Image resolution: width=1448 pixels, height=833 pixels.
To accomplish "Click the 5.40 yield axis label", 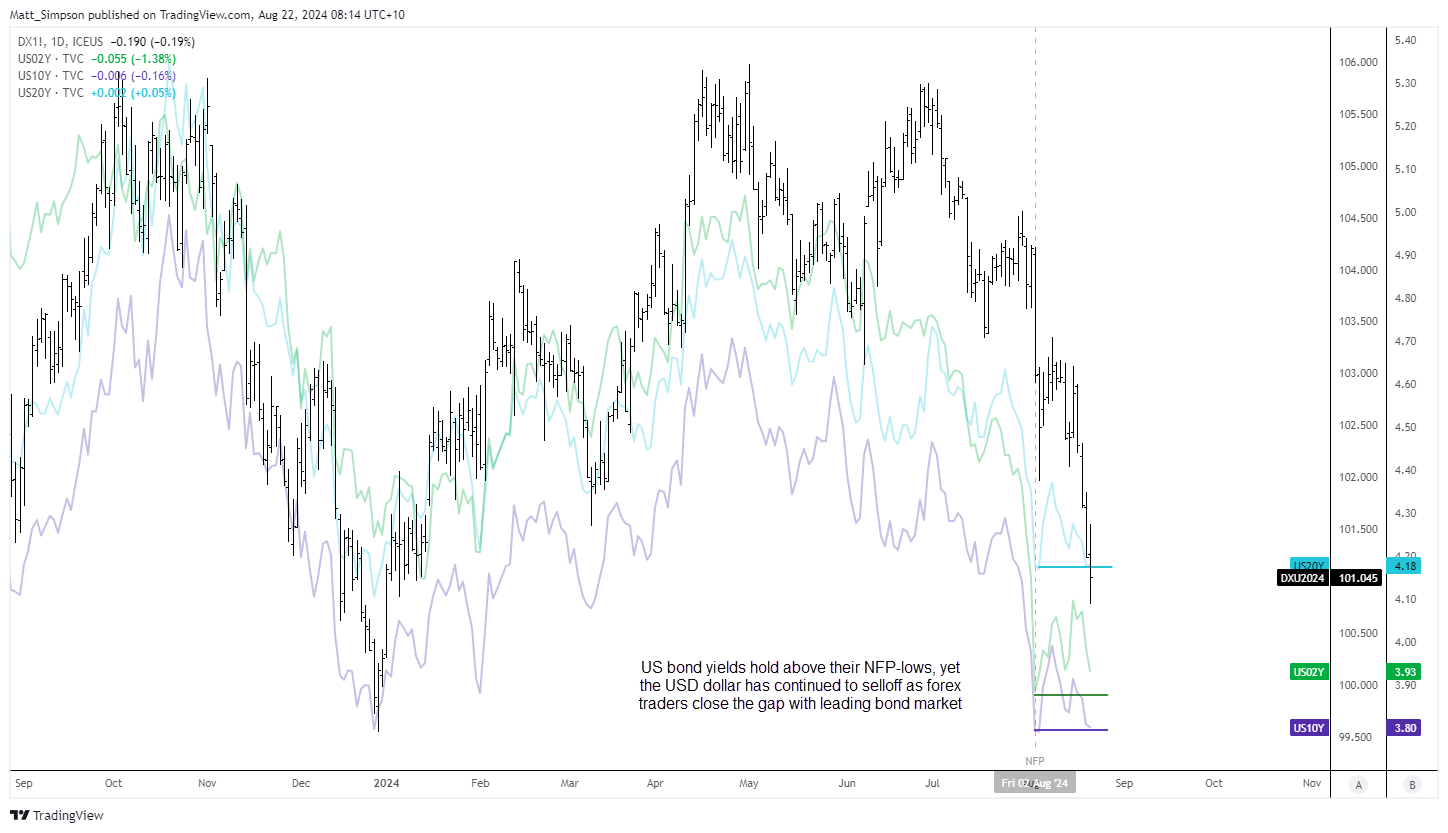I will pyautogui.click(x=1405, y=41).
